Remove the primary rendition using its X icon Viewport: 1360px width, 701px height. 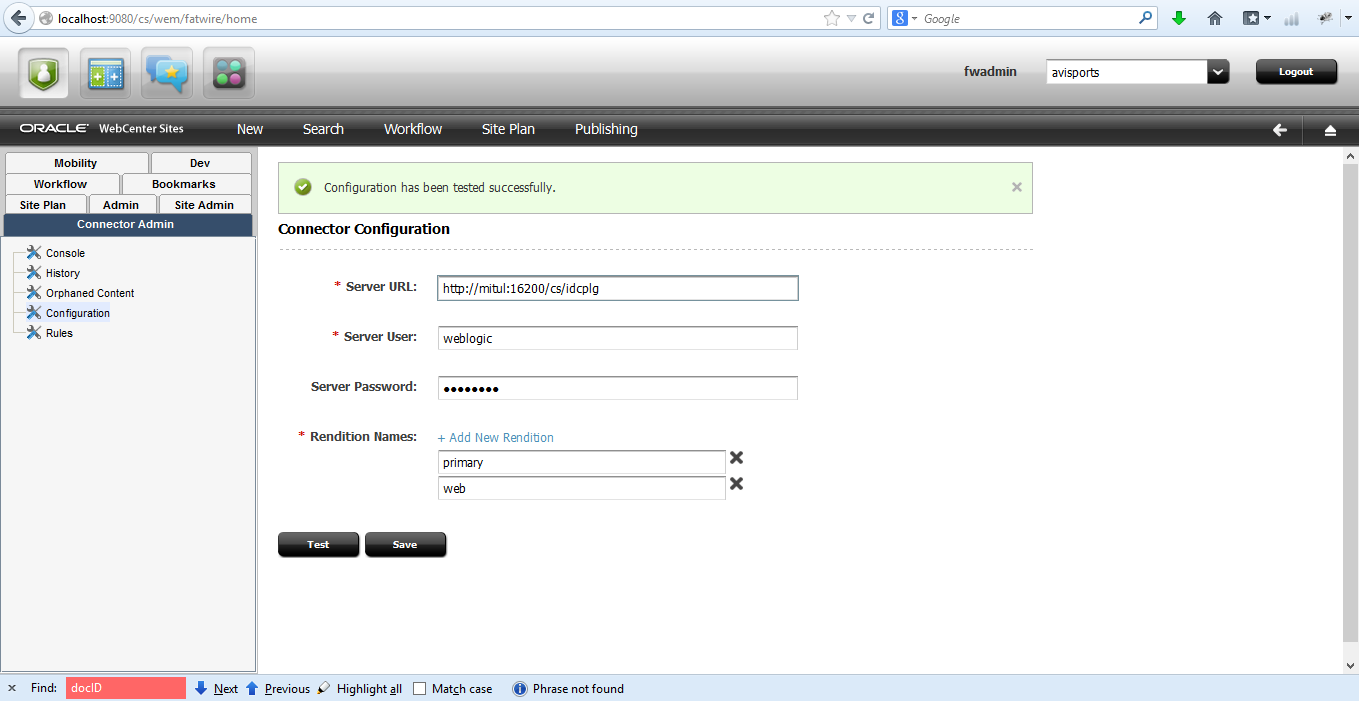[x=736, y=457]
